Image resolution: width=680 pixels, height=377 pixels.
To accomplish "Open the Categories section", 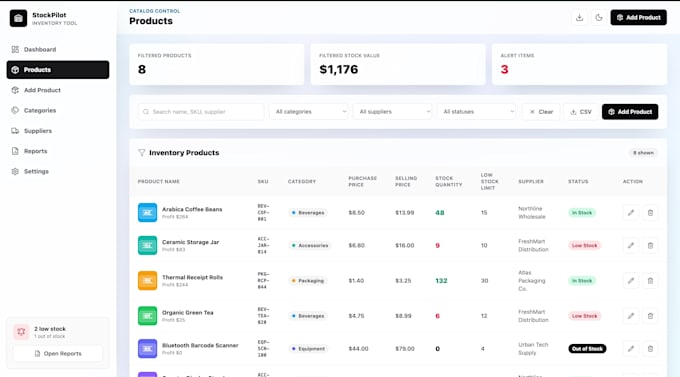I will pyautogui.click(x=58, y=111).
